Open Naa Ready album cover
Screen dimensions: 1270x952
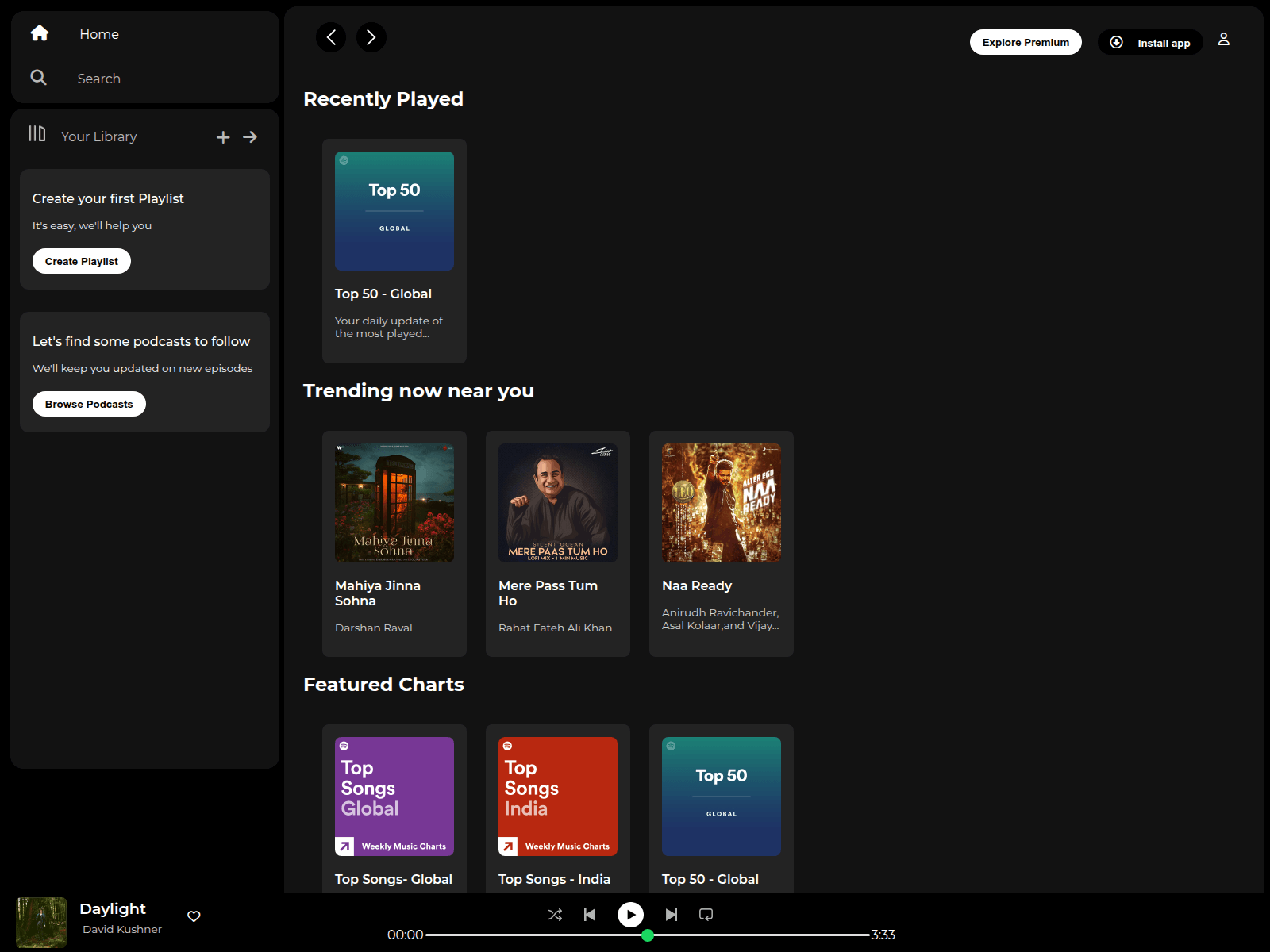[722, 503]
